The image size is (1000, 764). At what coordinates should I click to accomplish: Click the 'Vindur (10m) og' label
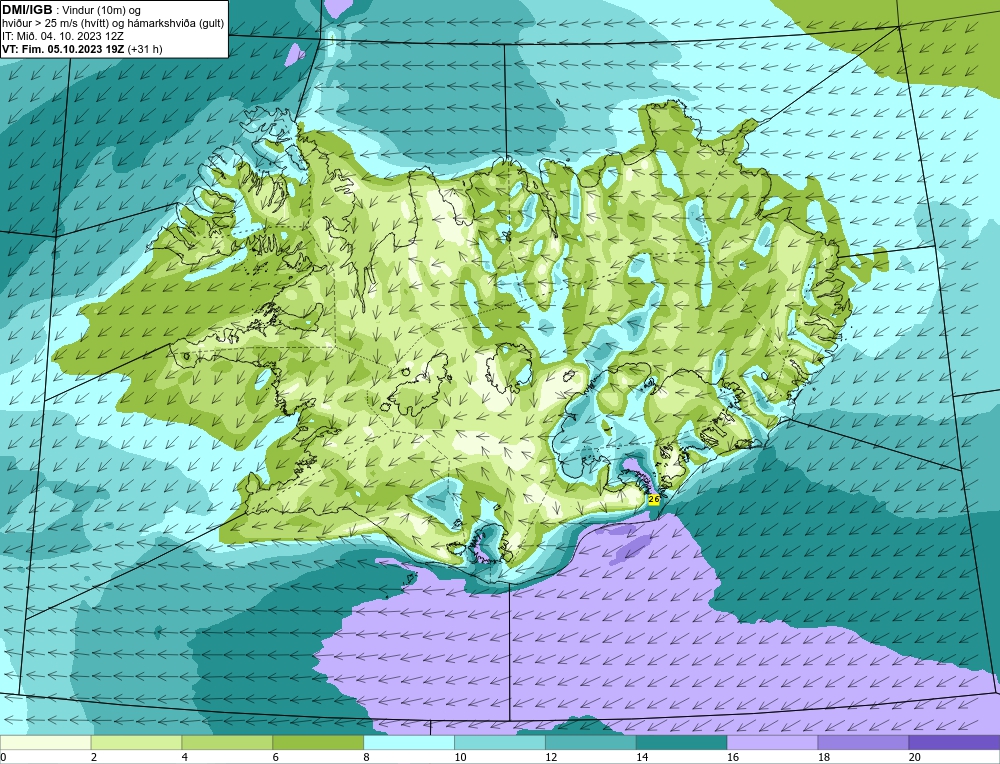coord(102,11)
